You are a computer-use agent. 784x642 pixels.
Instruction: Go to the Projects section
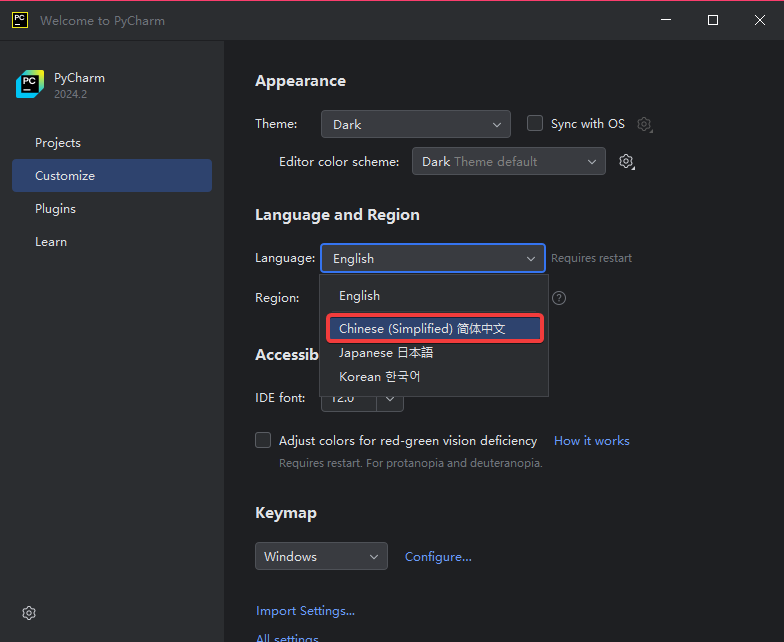58,143
